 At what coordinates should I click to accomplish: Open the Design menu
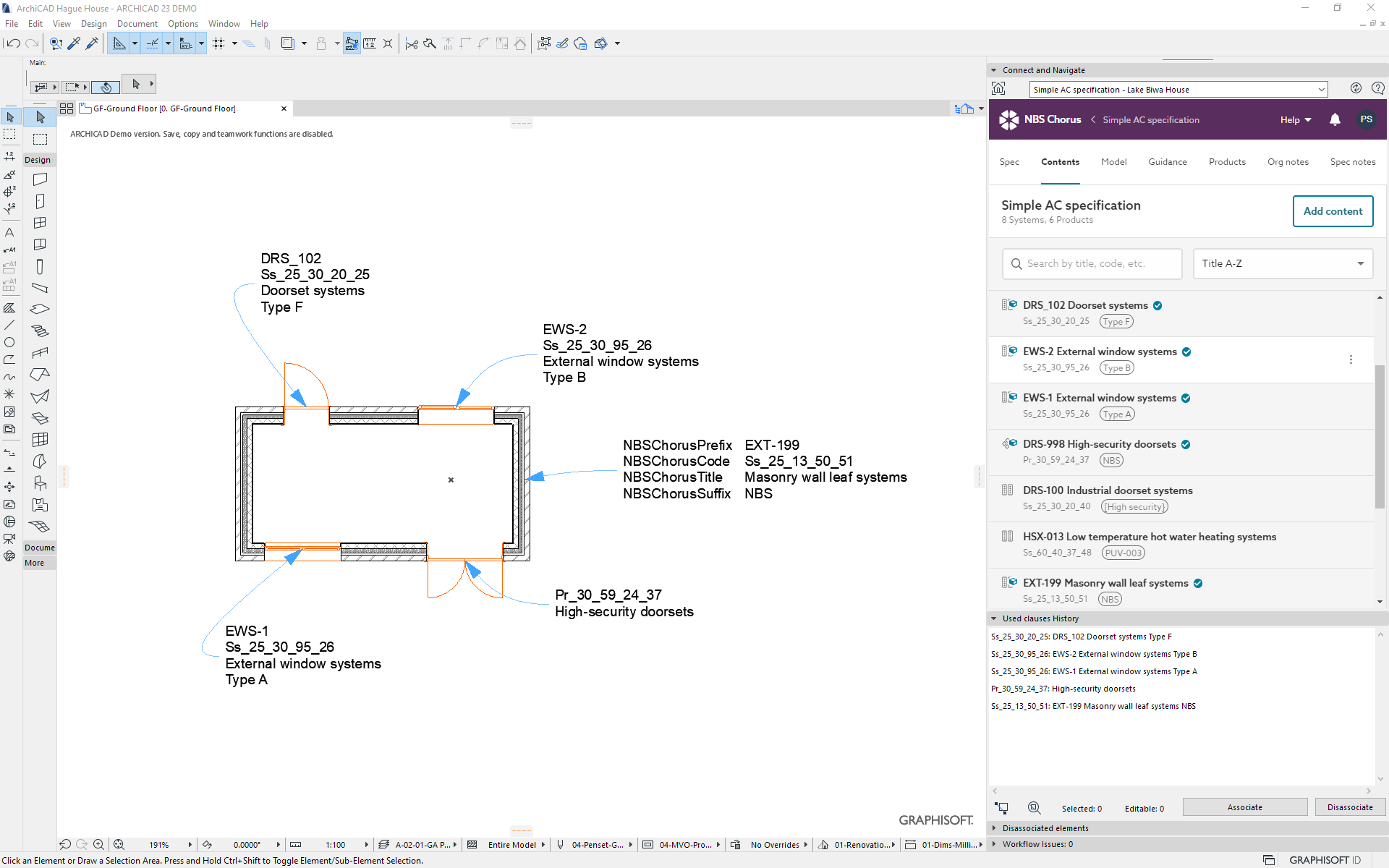click(x=94, y=23)
